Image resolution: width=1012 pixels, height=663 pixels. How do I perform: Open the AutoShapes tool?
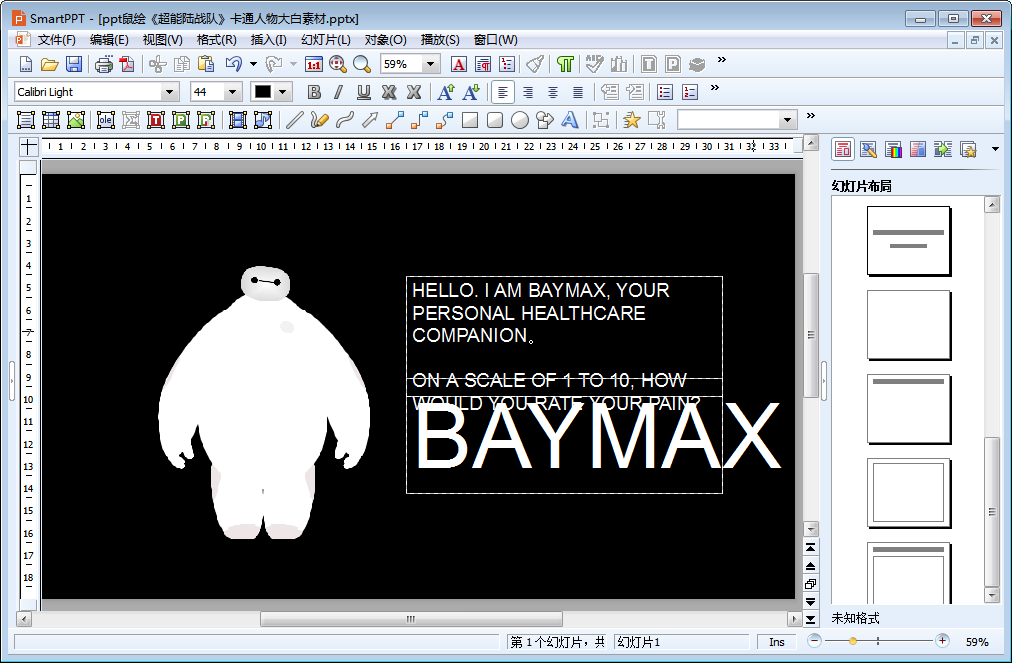coord(545,119)
